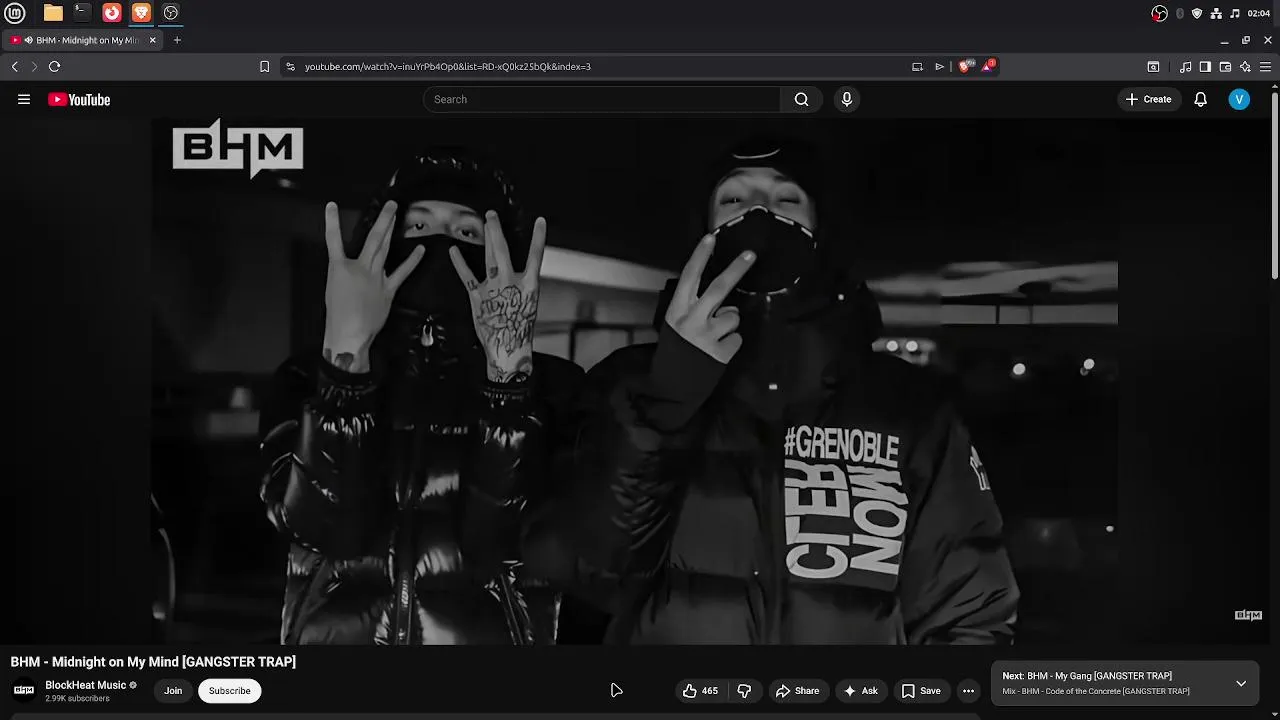
Task: Search with your voice microphone
Action: (x=847, y=99)
